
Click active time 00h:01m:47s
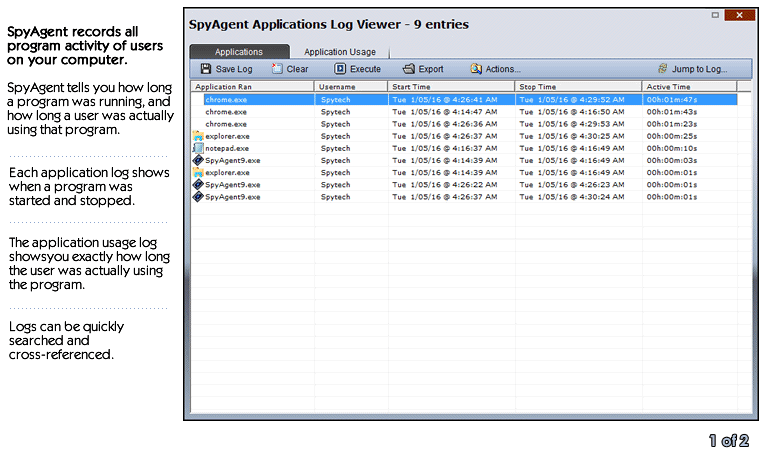tap(672, 100)
